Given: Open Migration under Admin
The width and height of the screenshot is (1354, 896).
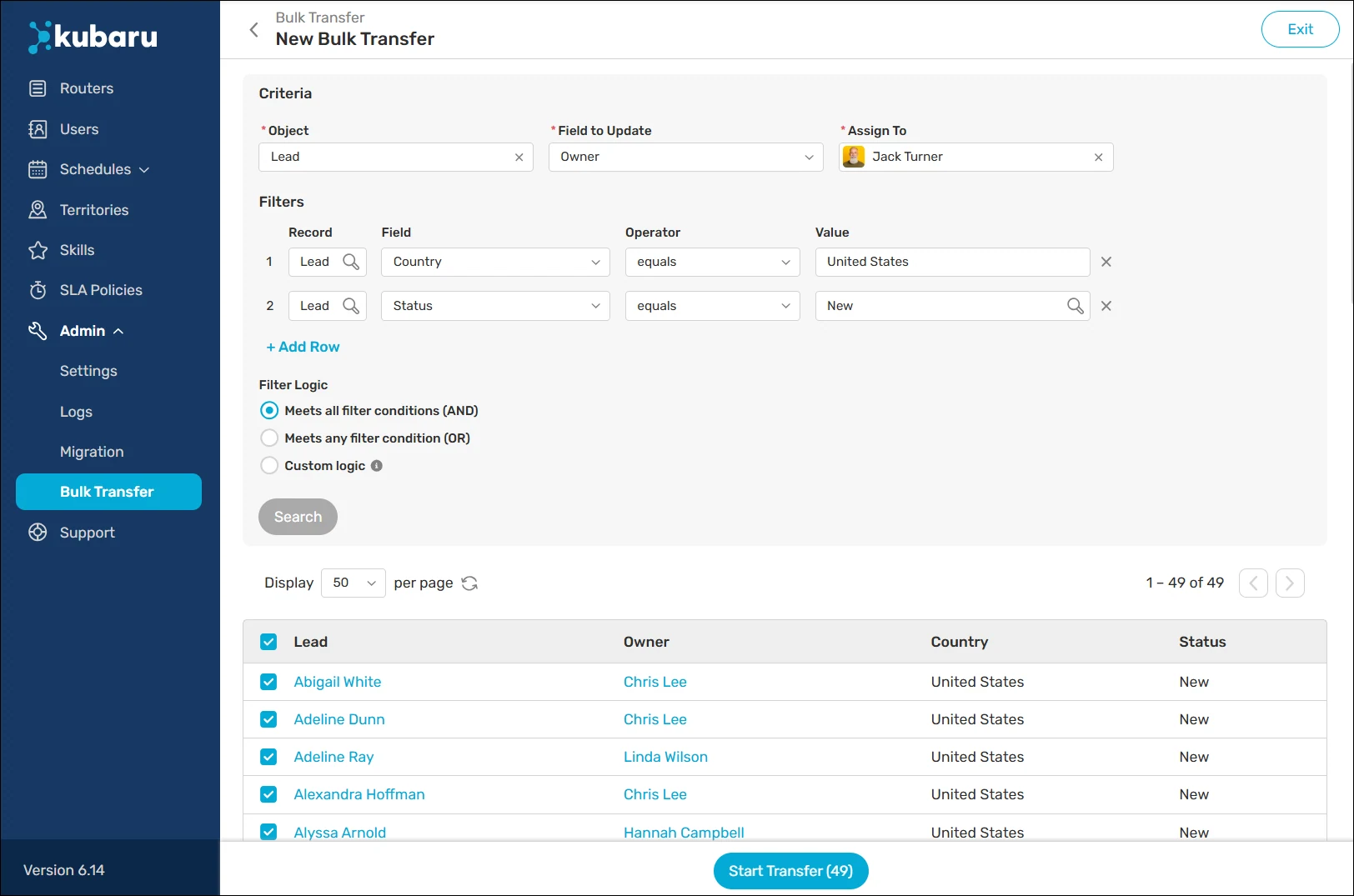Looking at the screenshot, I should coord(92,452).
